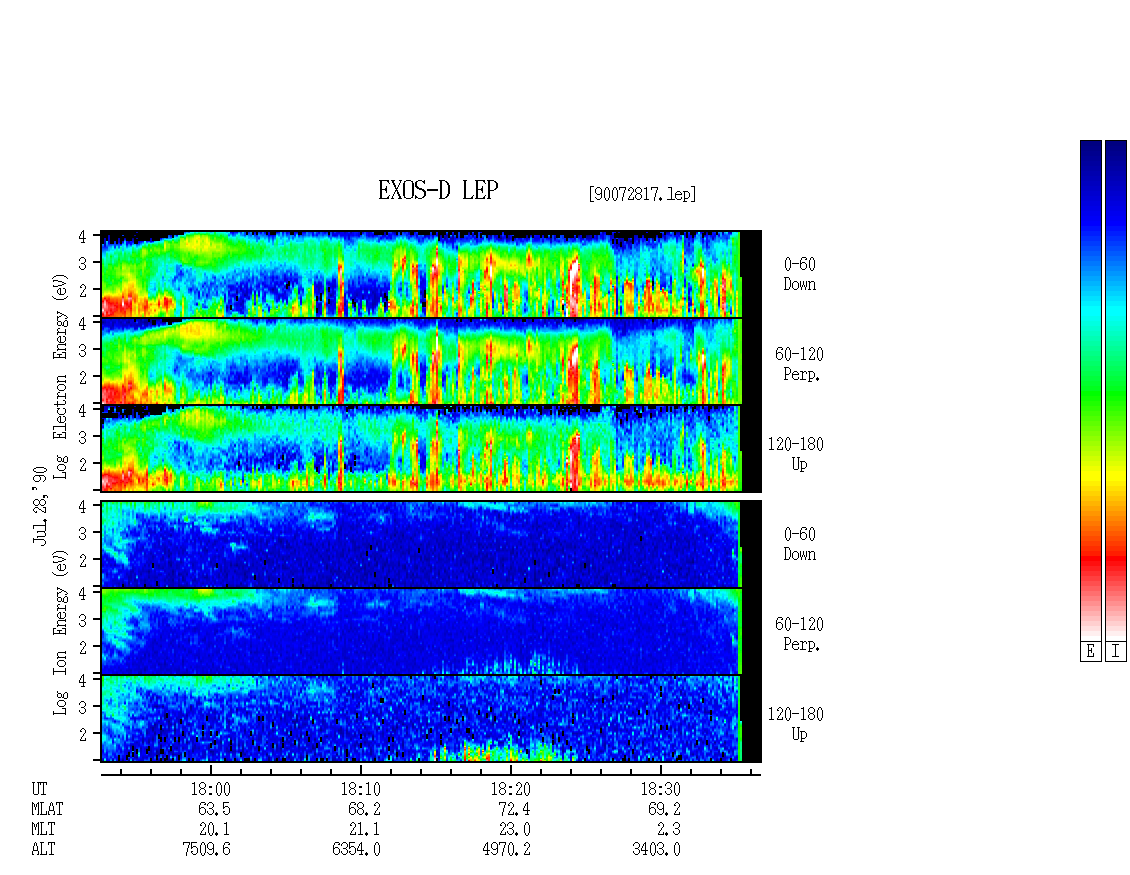Click the '120-180 Up' label beside electron panel

pos(796,454)
